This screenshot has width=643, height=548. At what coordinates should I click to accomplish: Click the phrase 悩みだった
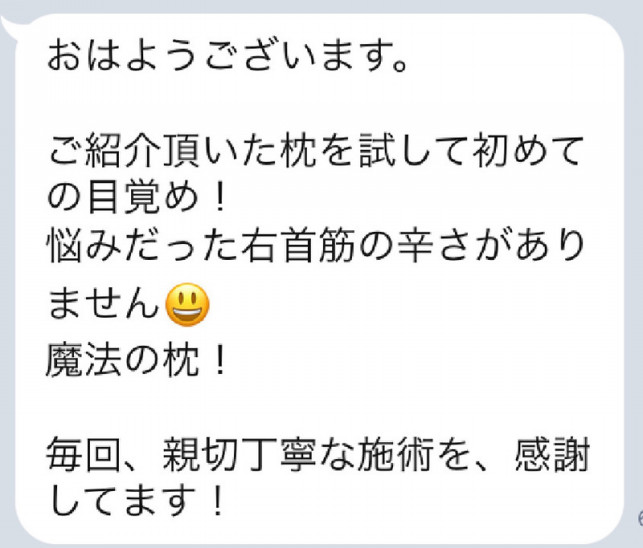click(142, 245)
